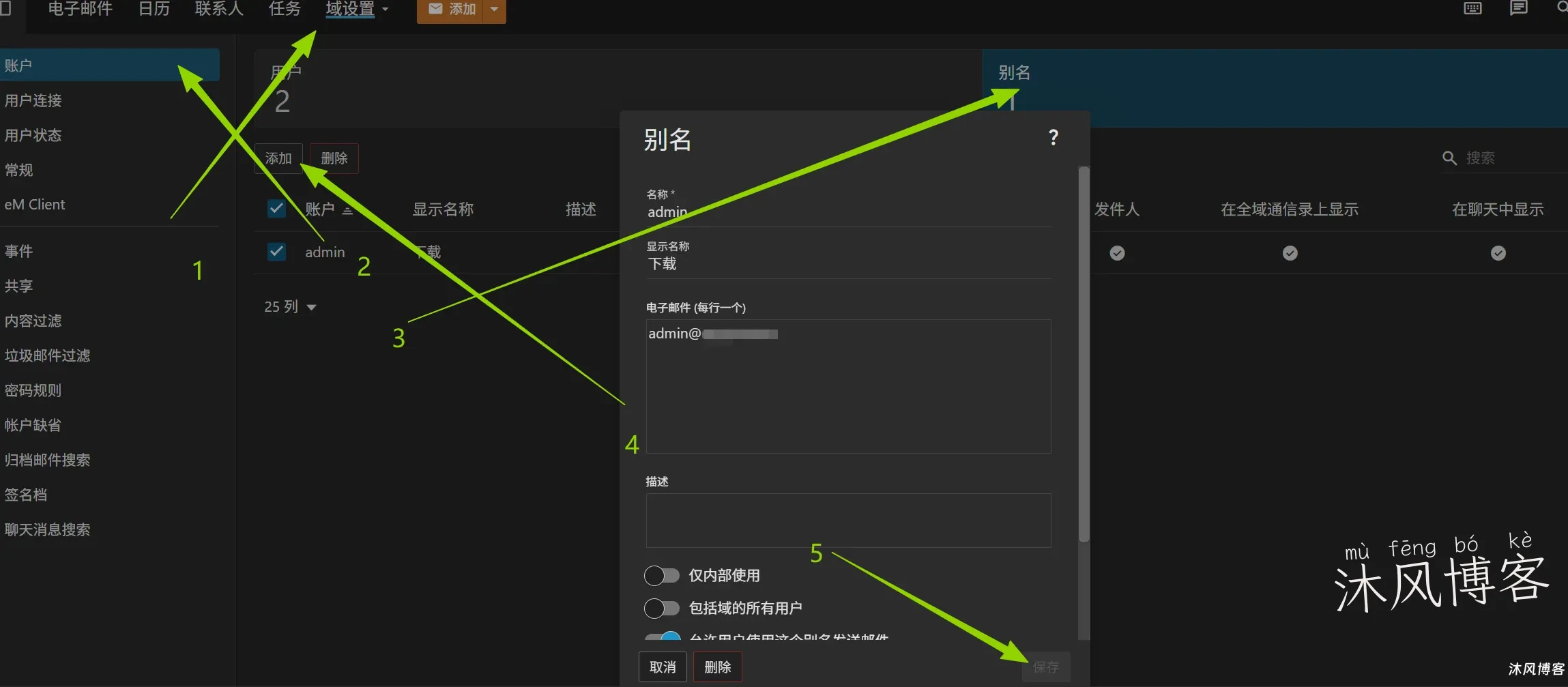Select 账户 in the left sidebar
Viewport: 1568px width, 687px height.
point(109,65)
